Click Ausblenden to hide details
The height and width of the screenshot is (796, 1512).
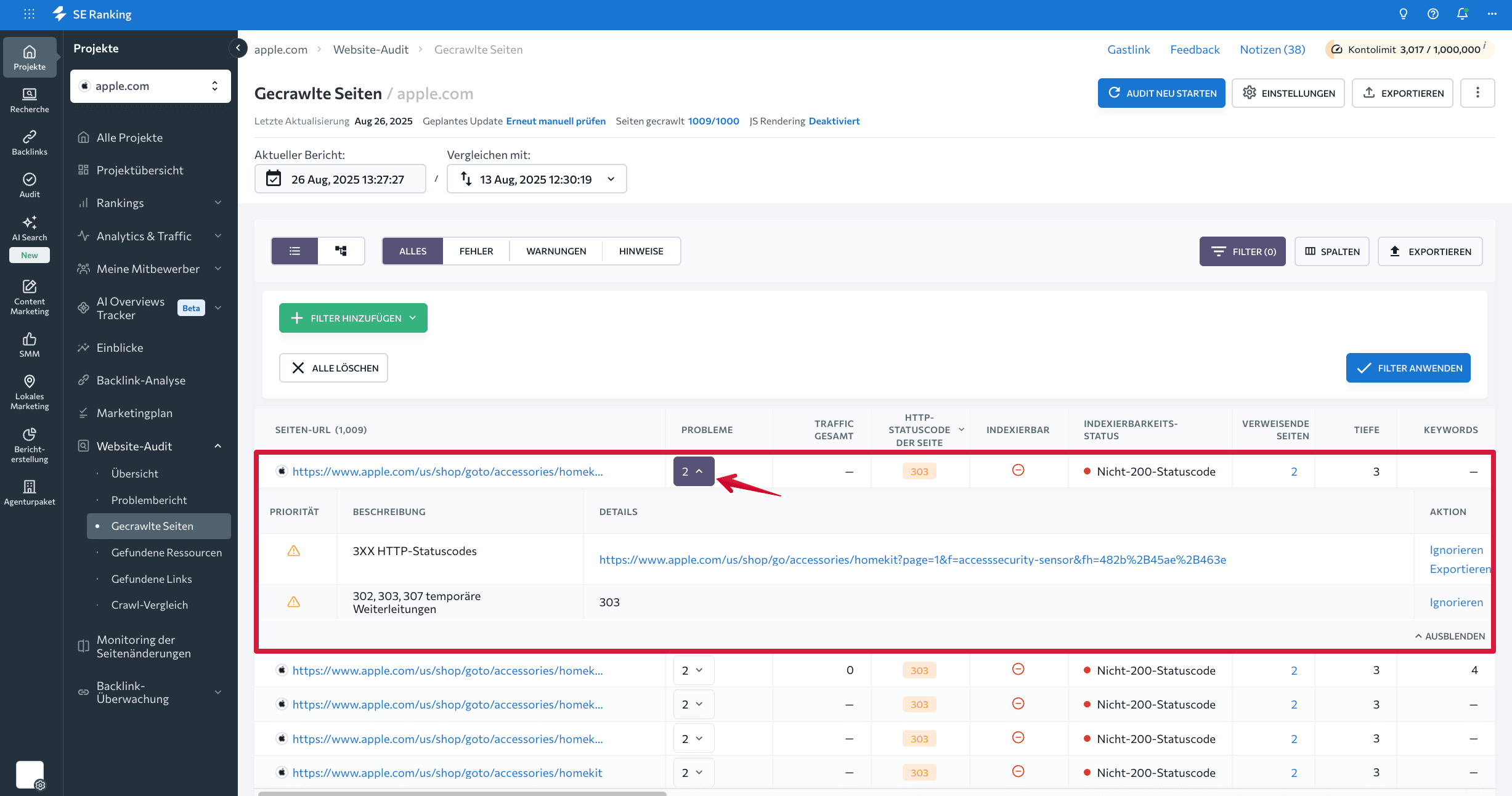1450,636
